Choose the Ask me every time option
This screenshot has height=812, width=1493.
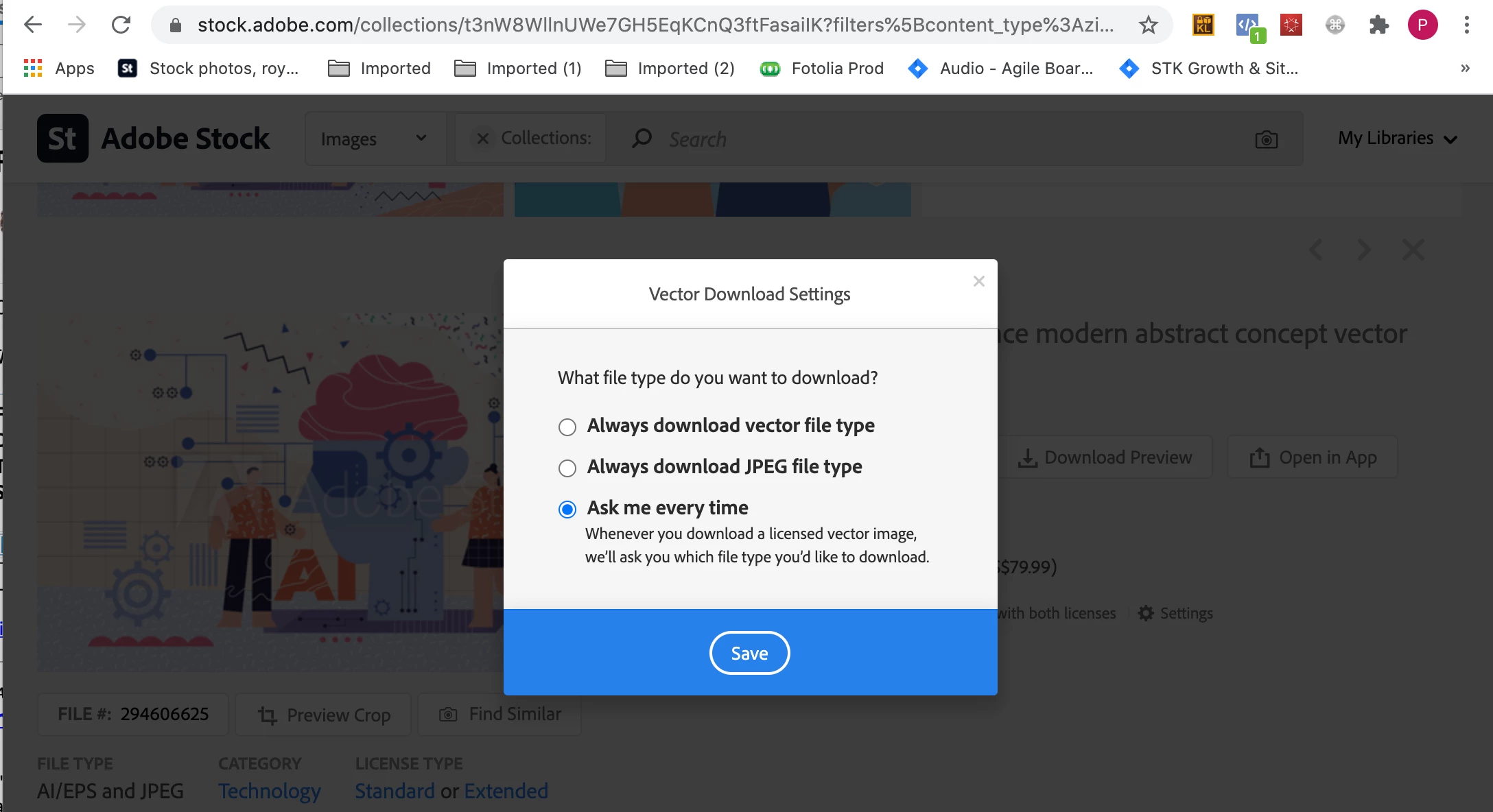(567, 510)
